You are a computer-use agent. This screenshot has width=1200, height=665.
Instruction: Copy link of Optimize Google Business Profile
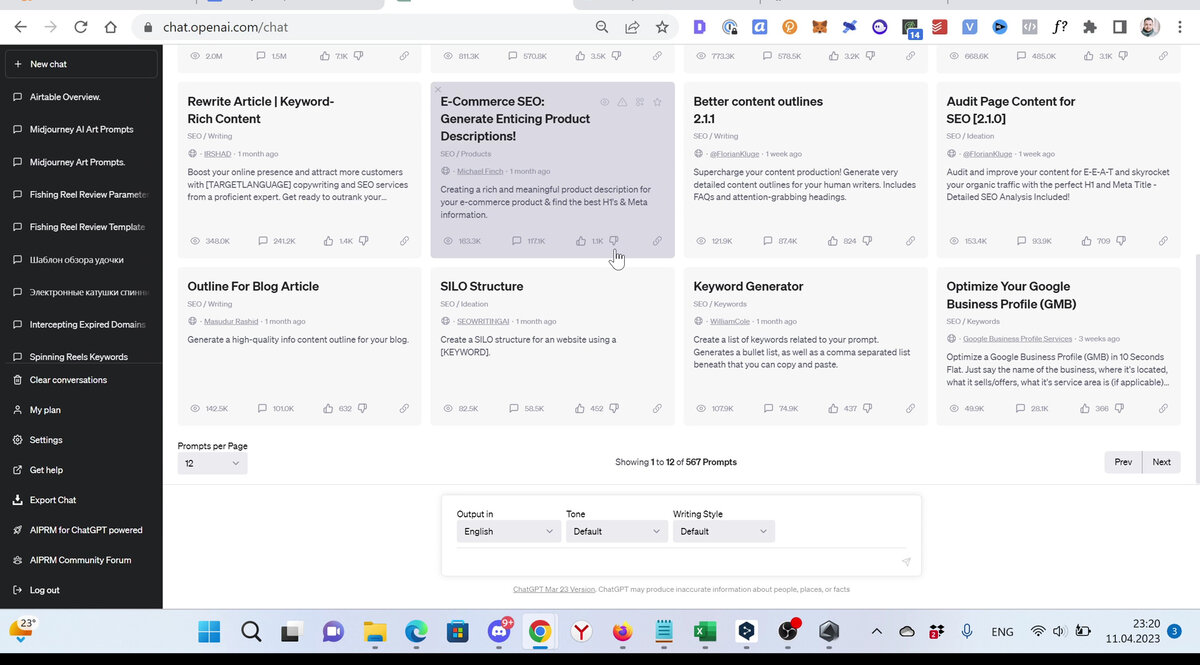pyautogui.click(x=1163, y=408)
